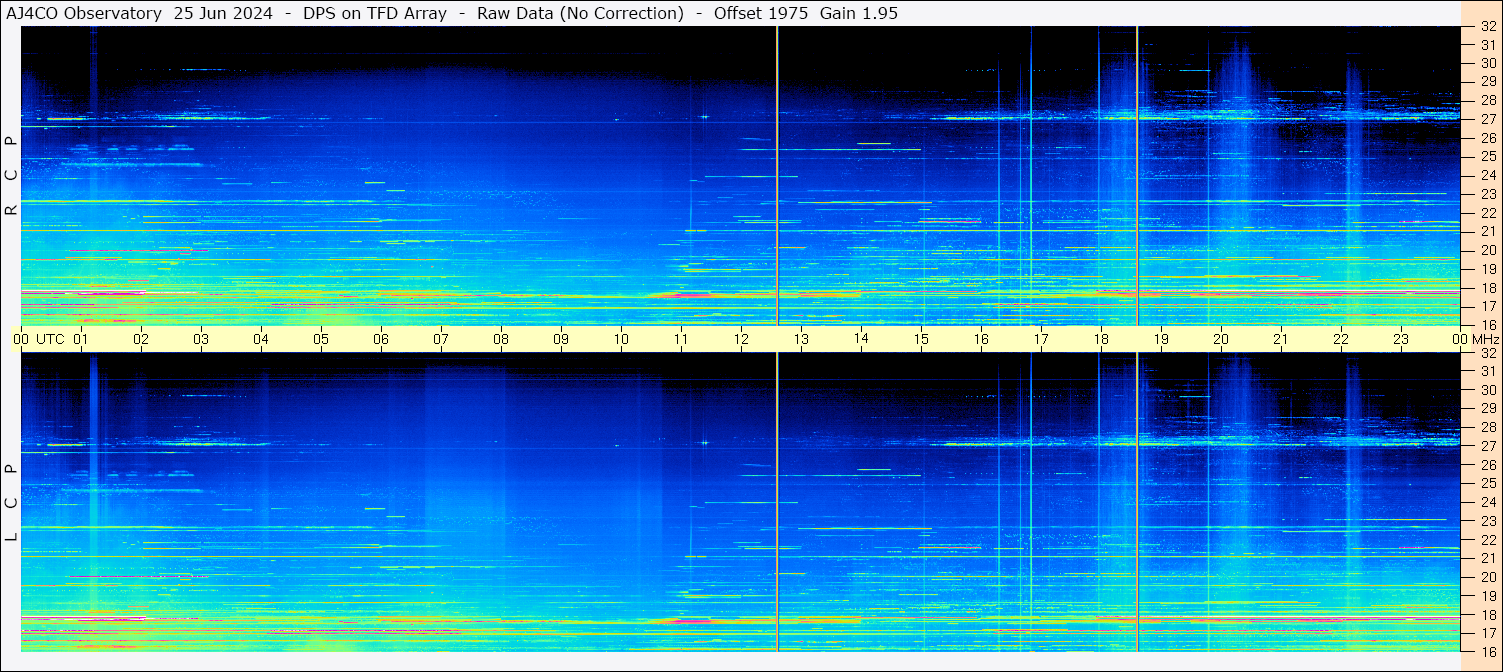Click hour 01 on the UTC time axis

(81, 339)
